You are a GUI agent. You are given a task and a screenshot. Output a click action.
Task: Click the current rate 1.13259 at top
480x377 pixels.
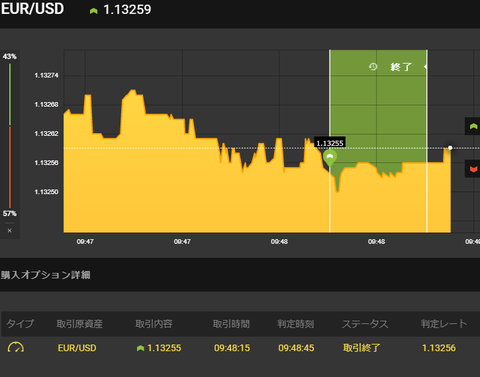point(127,10)
